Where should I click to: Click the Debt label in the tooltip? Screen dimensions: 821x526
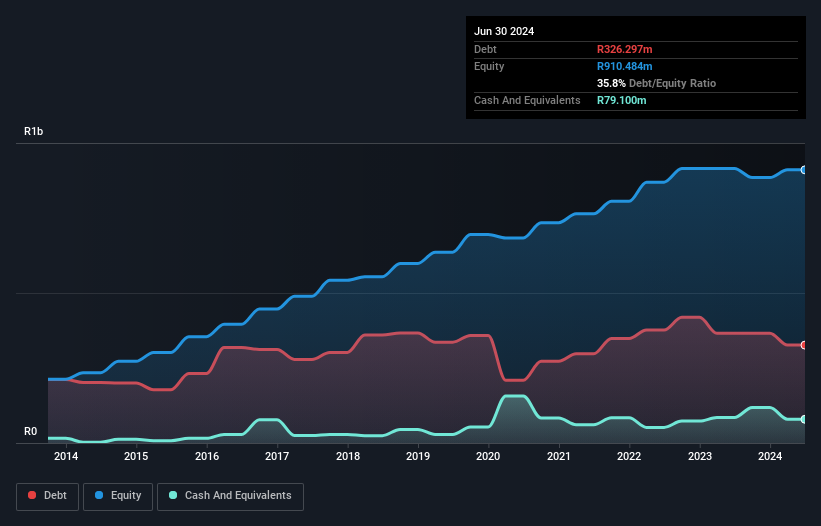coord(485,49)
